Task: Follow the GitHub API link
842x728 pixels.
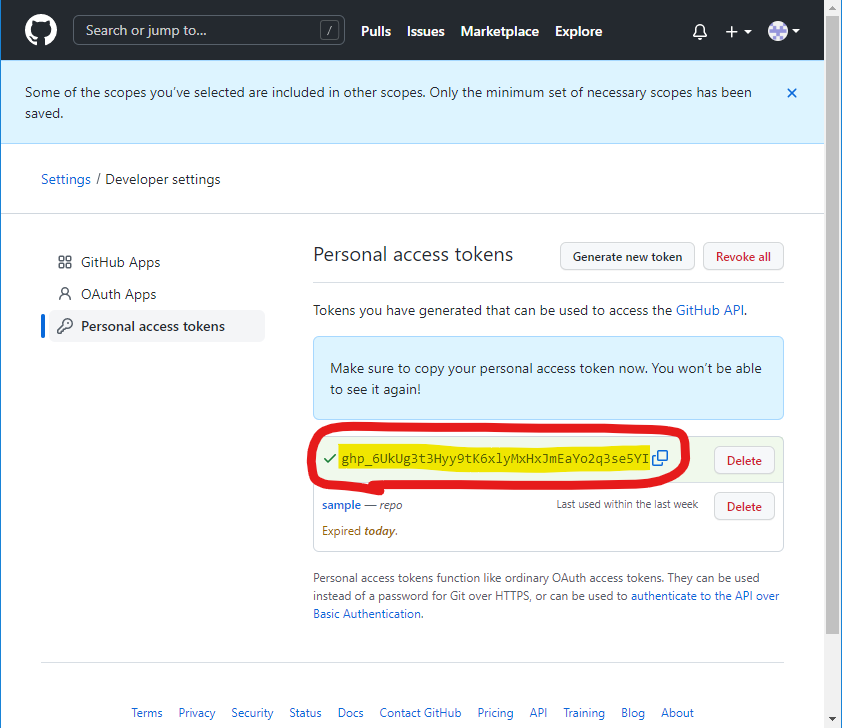Action: click(x=710, y=310)
